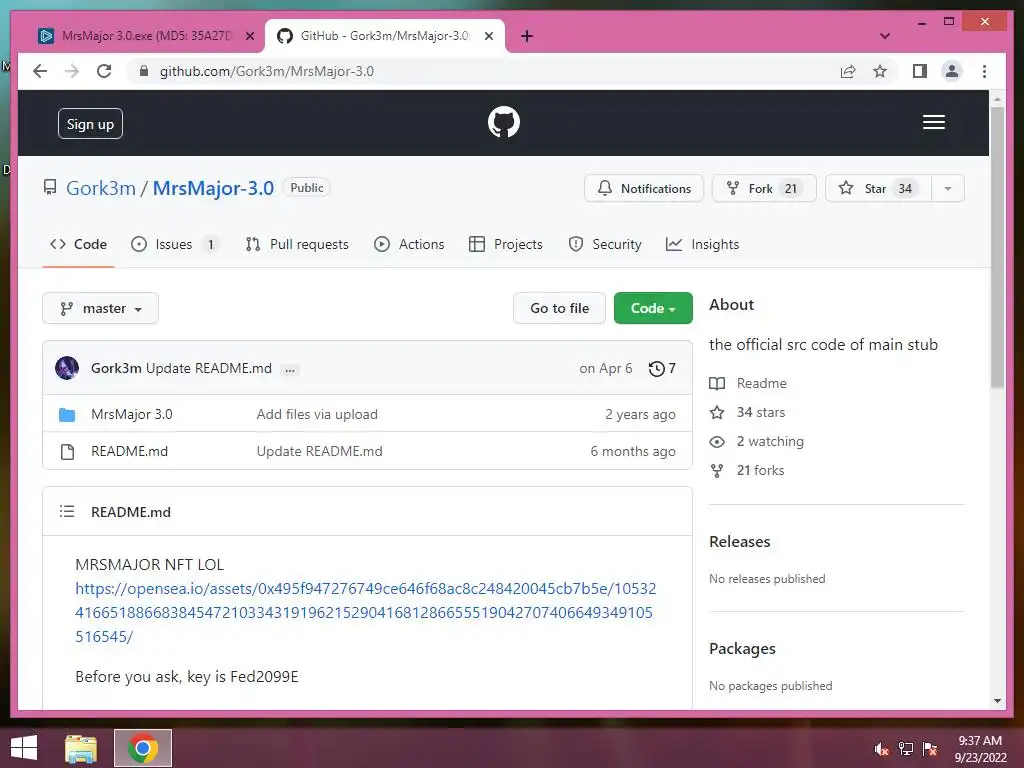Click Go to file button
1024x768 pixels.
point(560,308)
